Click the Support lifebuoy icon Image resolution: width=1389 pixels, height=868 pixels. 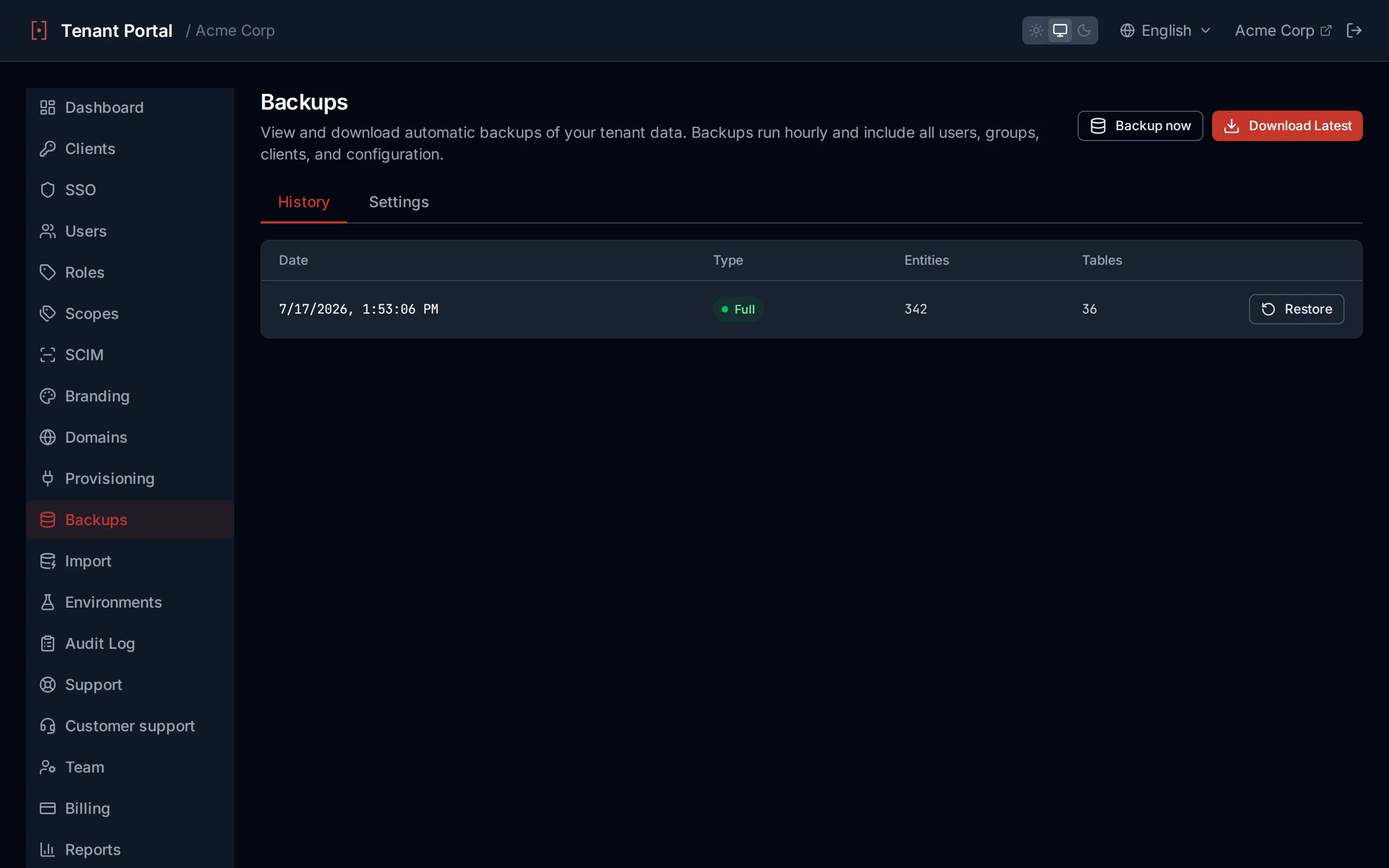click(x=48, y=685)
